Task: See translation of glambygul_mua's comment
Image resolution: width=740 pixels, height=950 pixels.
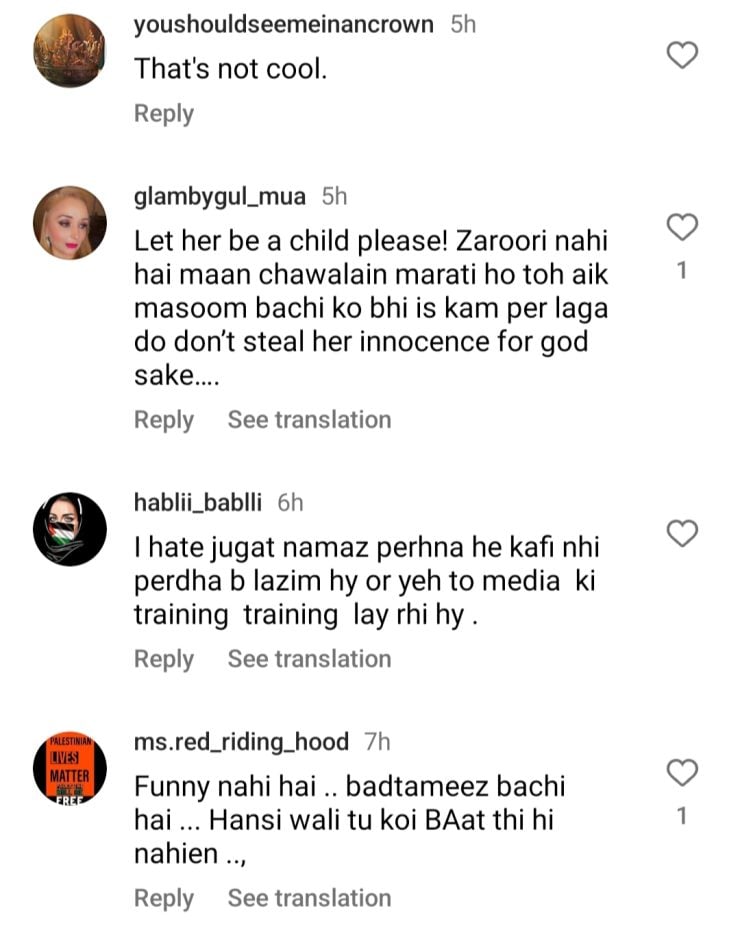Action: click(309, 420)
